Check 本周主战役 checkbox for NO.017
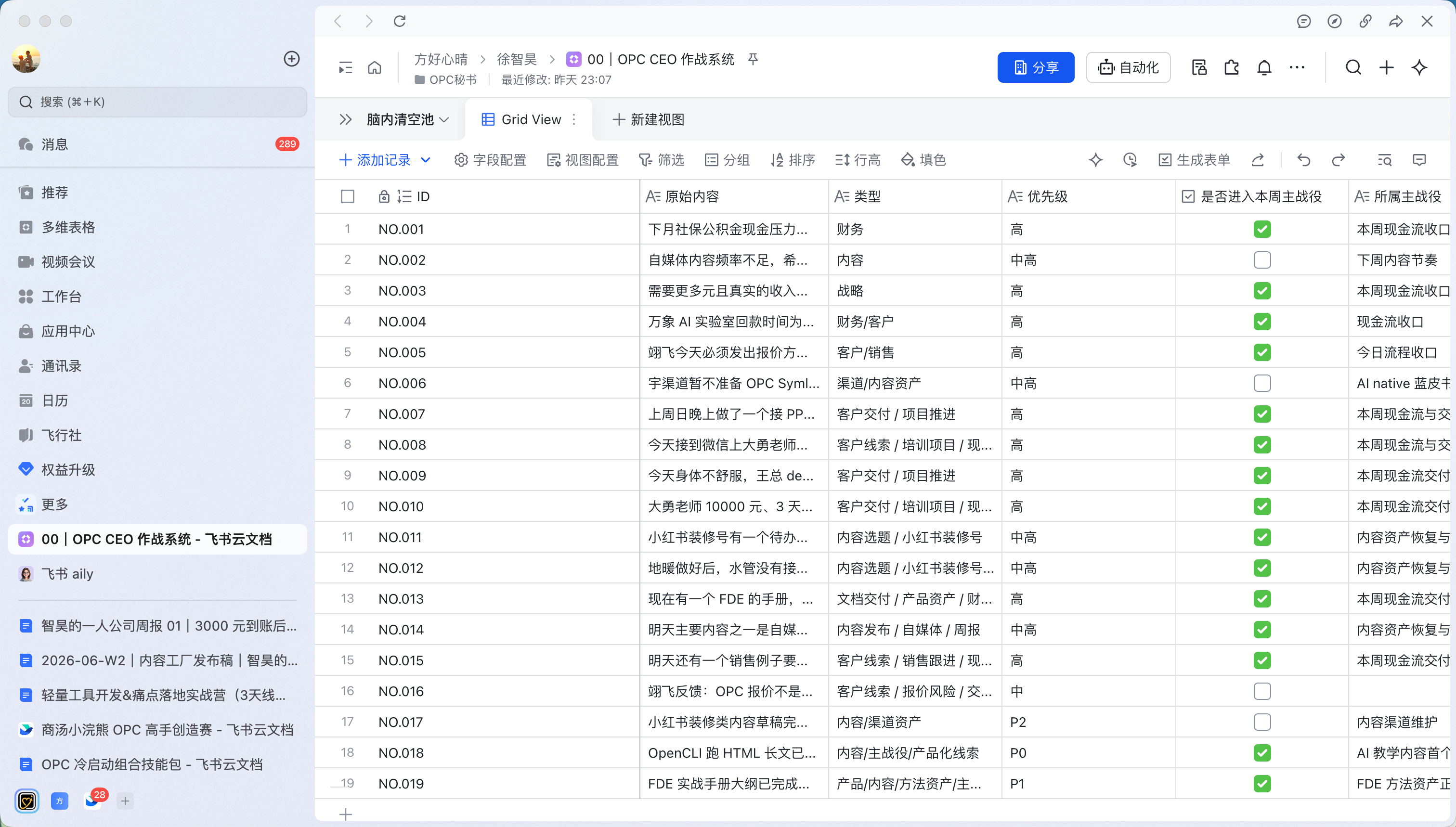Image resolution: width=1456 pixels, height=827 pixels. click(x=1262, y=722)
